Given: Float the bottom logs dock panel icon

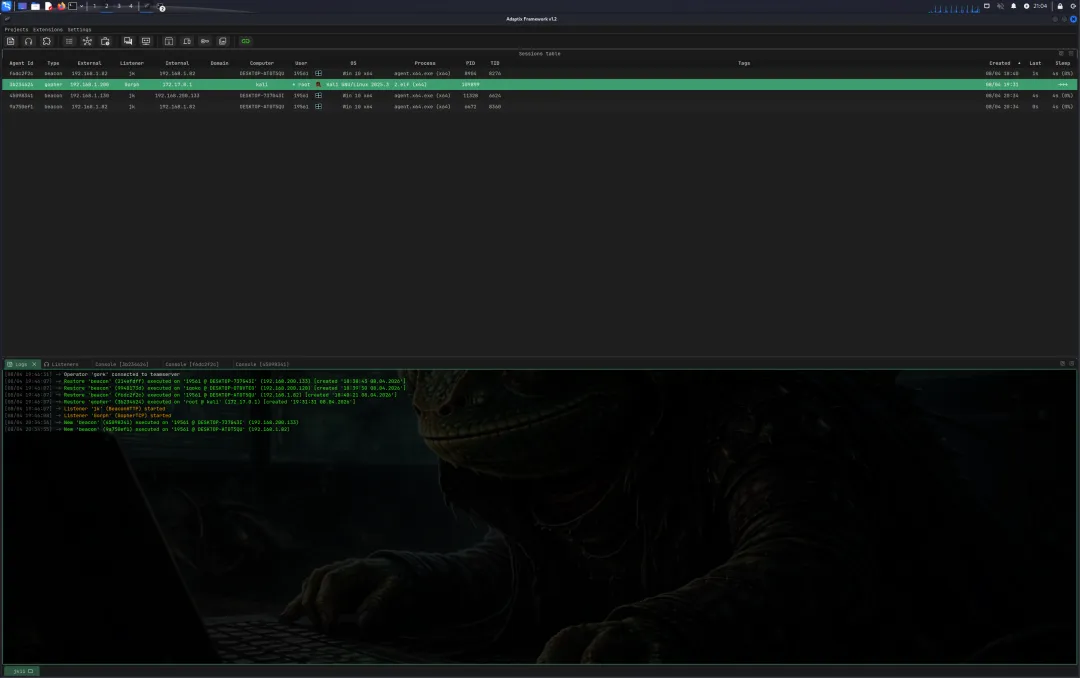Looking at the screenshot, I should pos(1062,363).
